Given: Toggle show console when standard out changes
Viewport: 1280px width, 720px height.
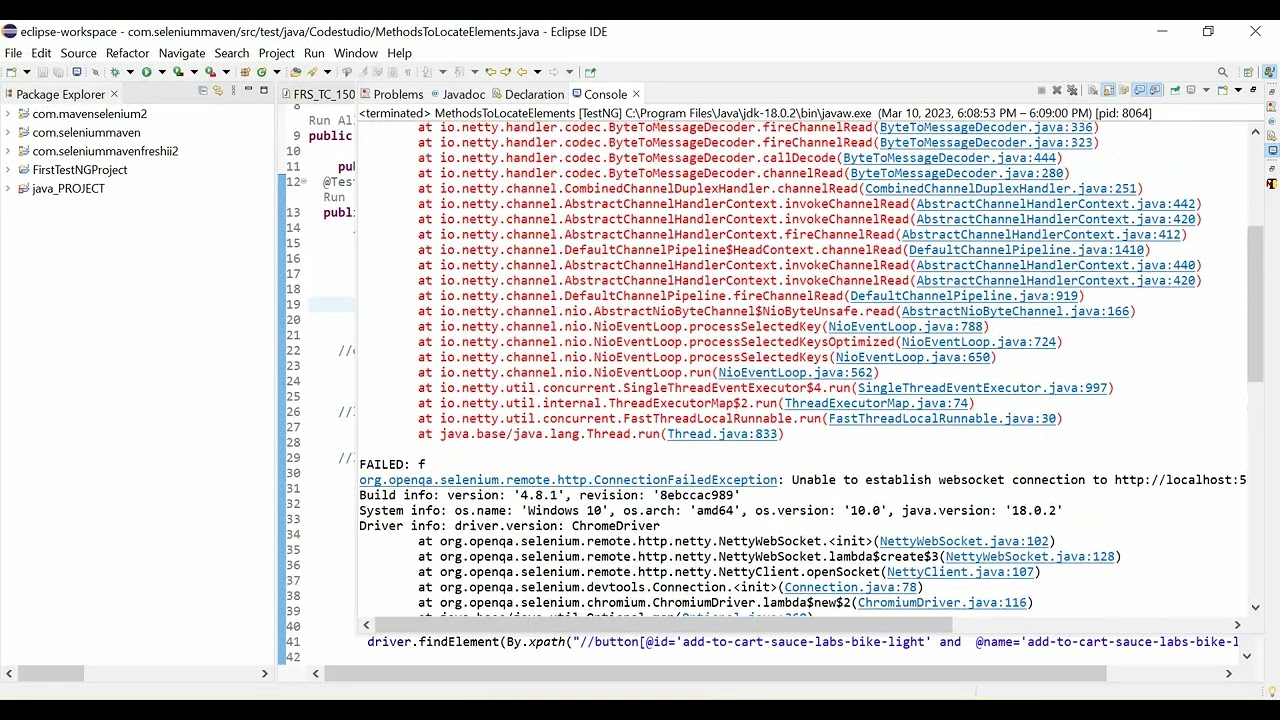Looking at the screenshot, I should coord(1139,90).
